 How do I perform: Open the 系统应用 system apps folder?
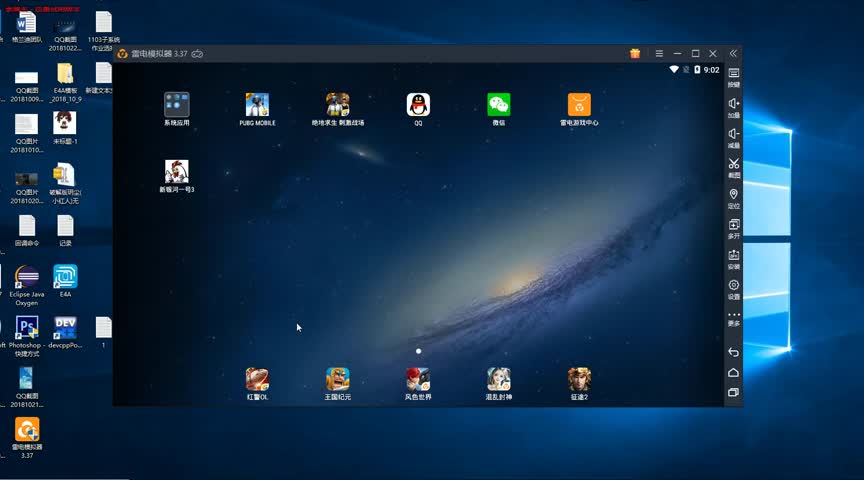click(x=177, y=105)
